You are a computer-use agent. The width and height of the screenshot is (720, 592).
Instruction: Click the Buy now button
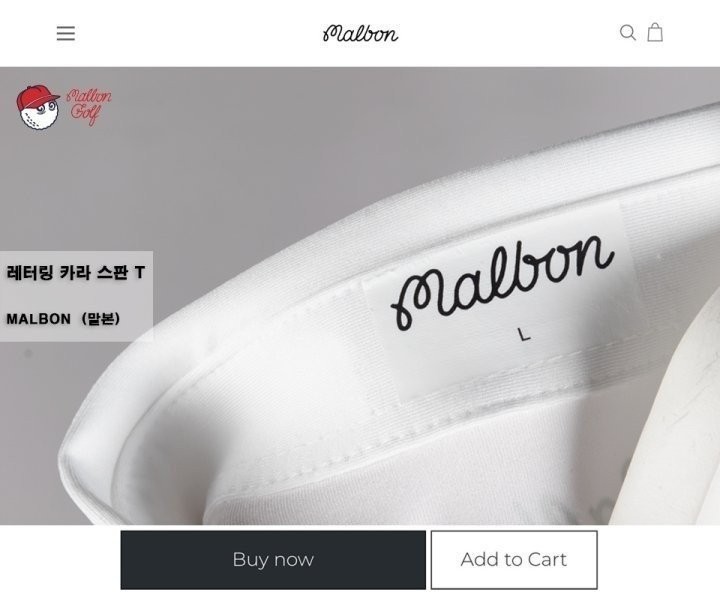click(273, 560)
